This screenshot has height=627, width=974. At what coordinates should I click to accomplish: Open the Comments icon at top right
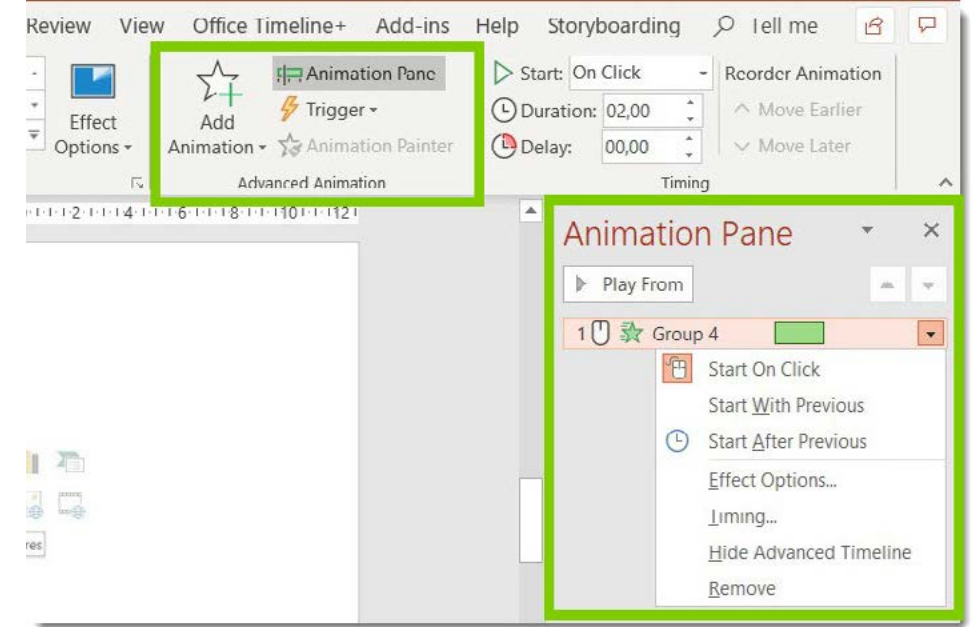coord(927,25)
